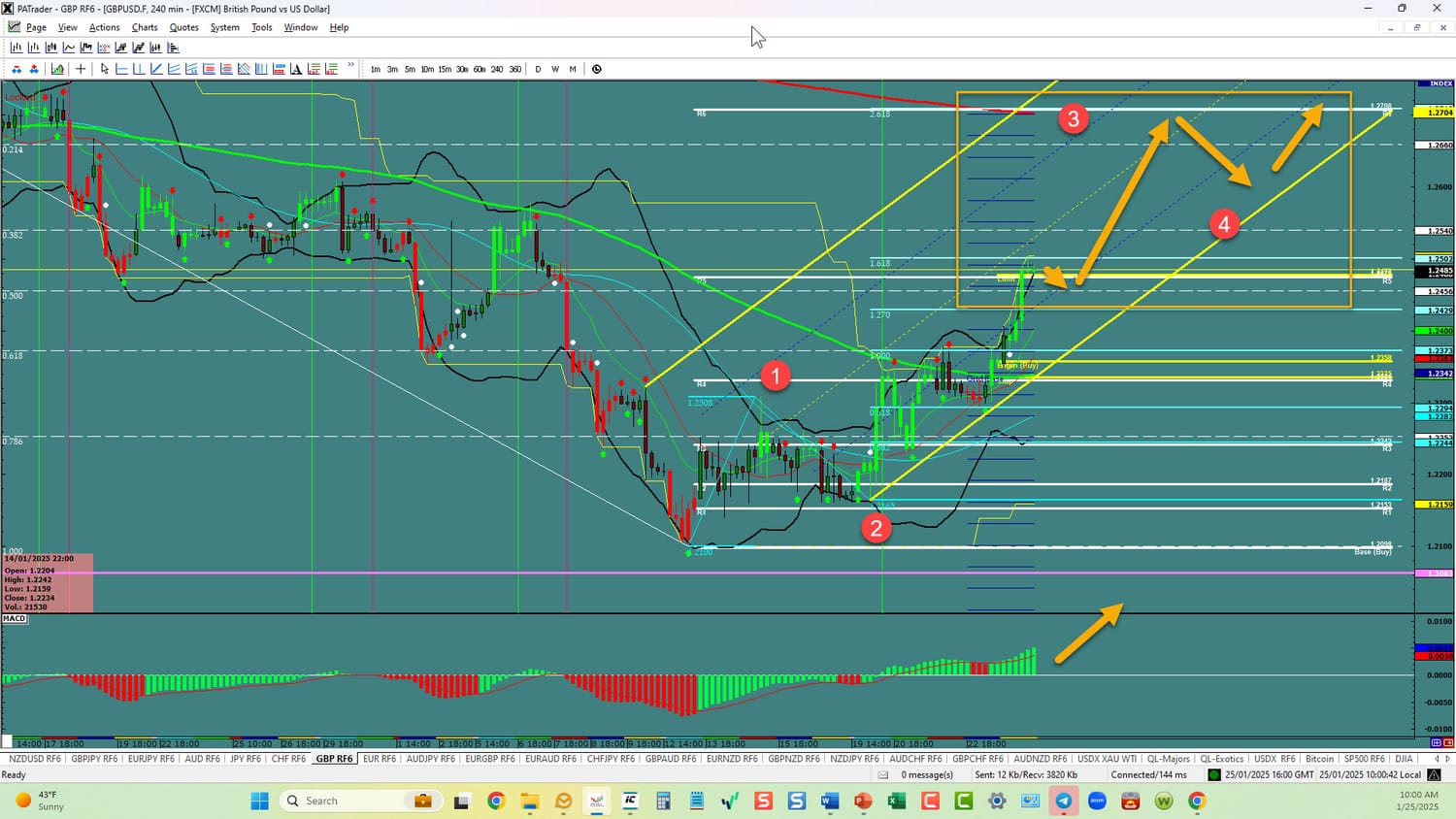Switch to the NZDUSD RF6 tab
The image size is (1456, 819).
35,759
